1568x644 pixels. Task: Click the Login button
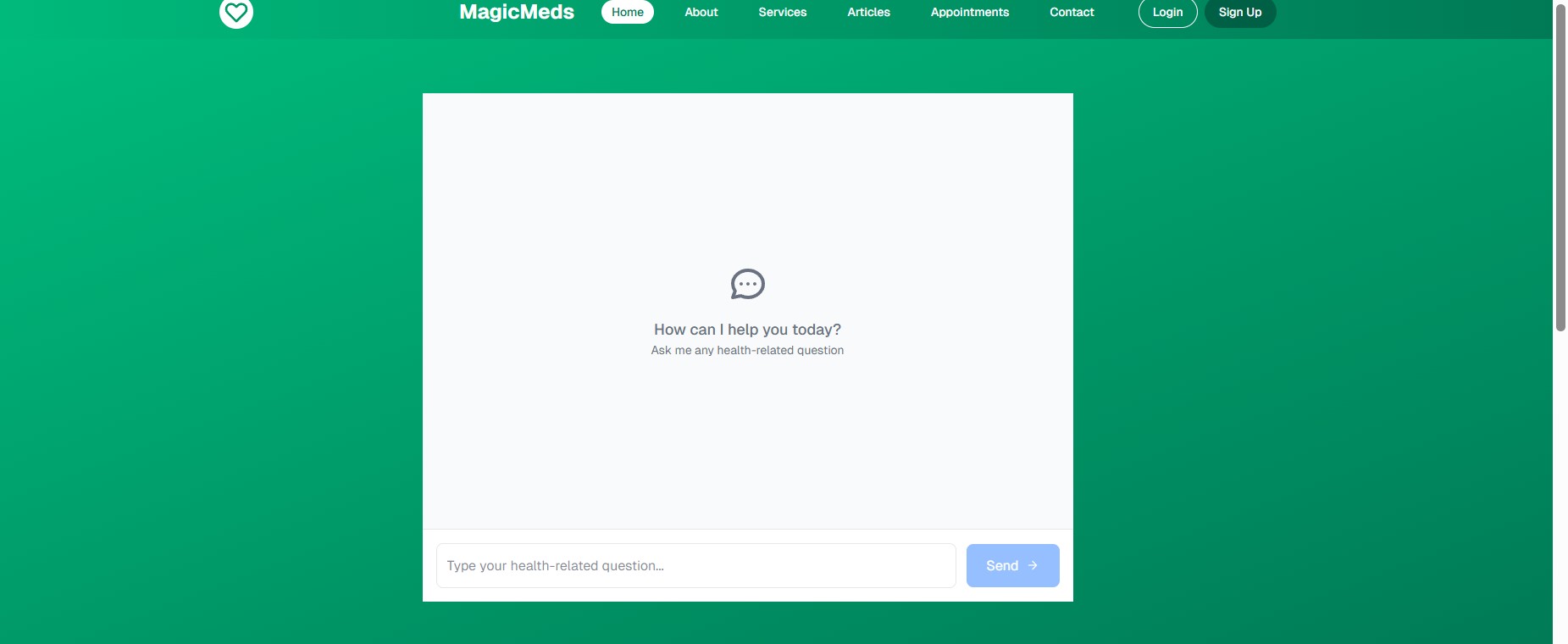[1167, 12]
